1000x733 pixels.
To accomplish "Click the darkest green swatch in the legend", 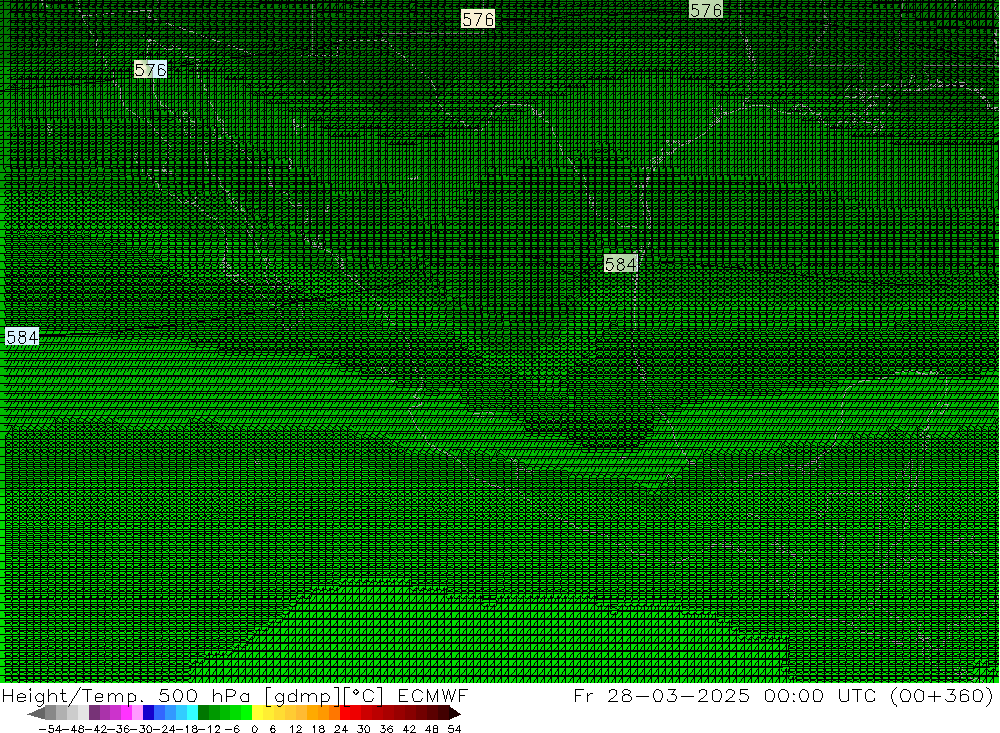I will click(x=203, y=713).
